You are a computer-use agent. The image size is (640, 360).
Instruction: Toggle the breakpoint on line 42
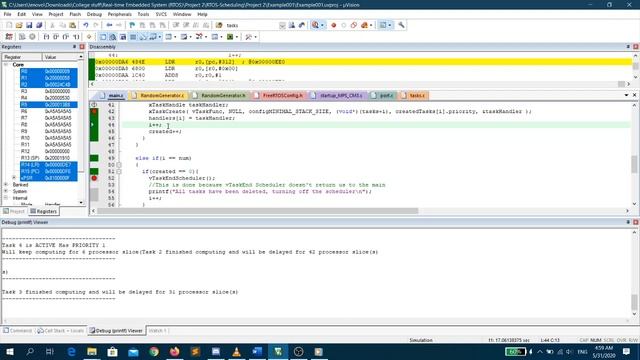point(94,111)
